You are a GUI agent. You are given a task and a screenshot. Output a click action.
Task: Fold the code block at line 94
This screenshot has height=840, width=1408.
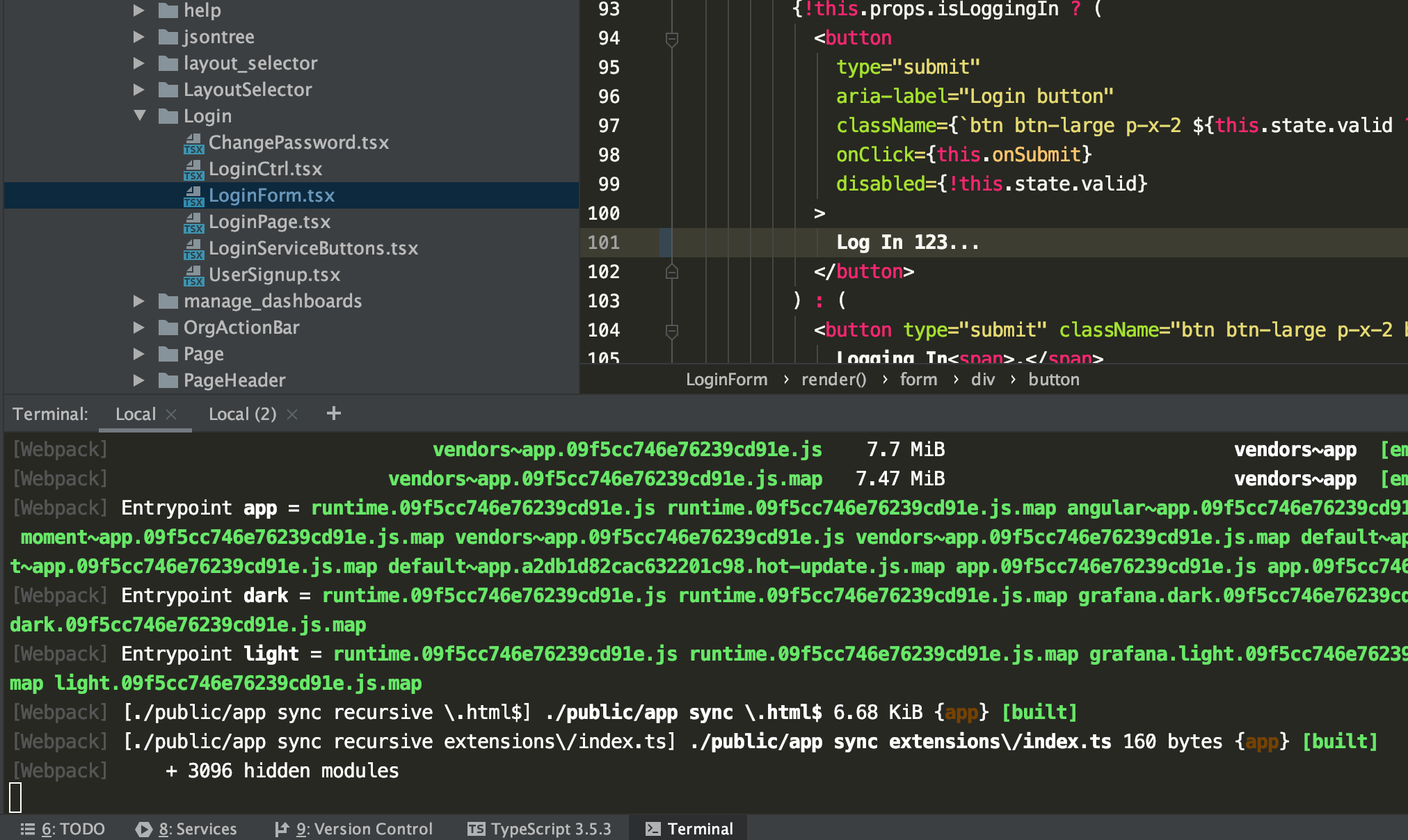pos(672,39)
